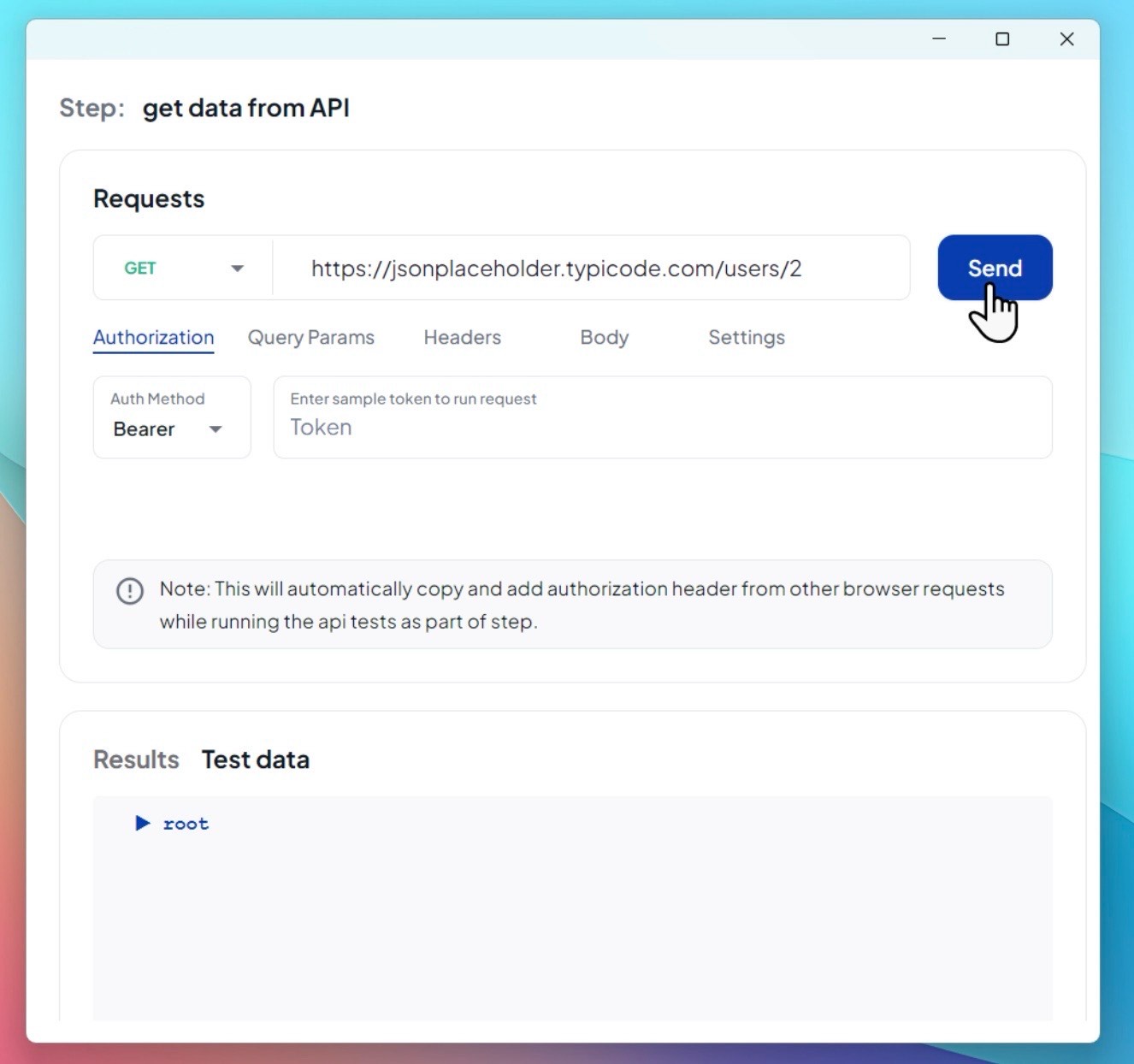Viewport: 1134px width, 1064px height.
Task: Switch to the Authorization tab
Action: pos(153,337)
